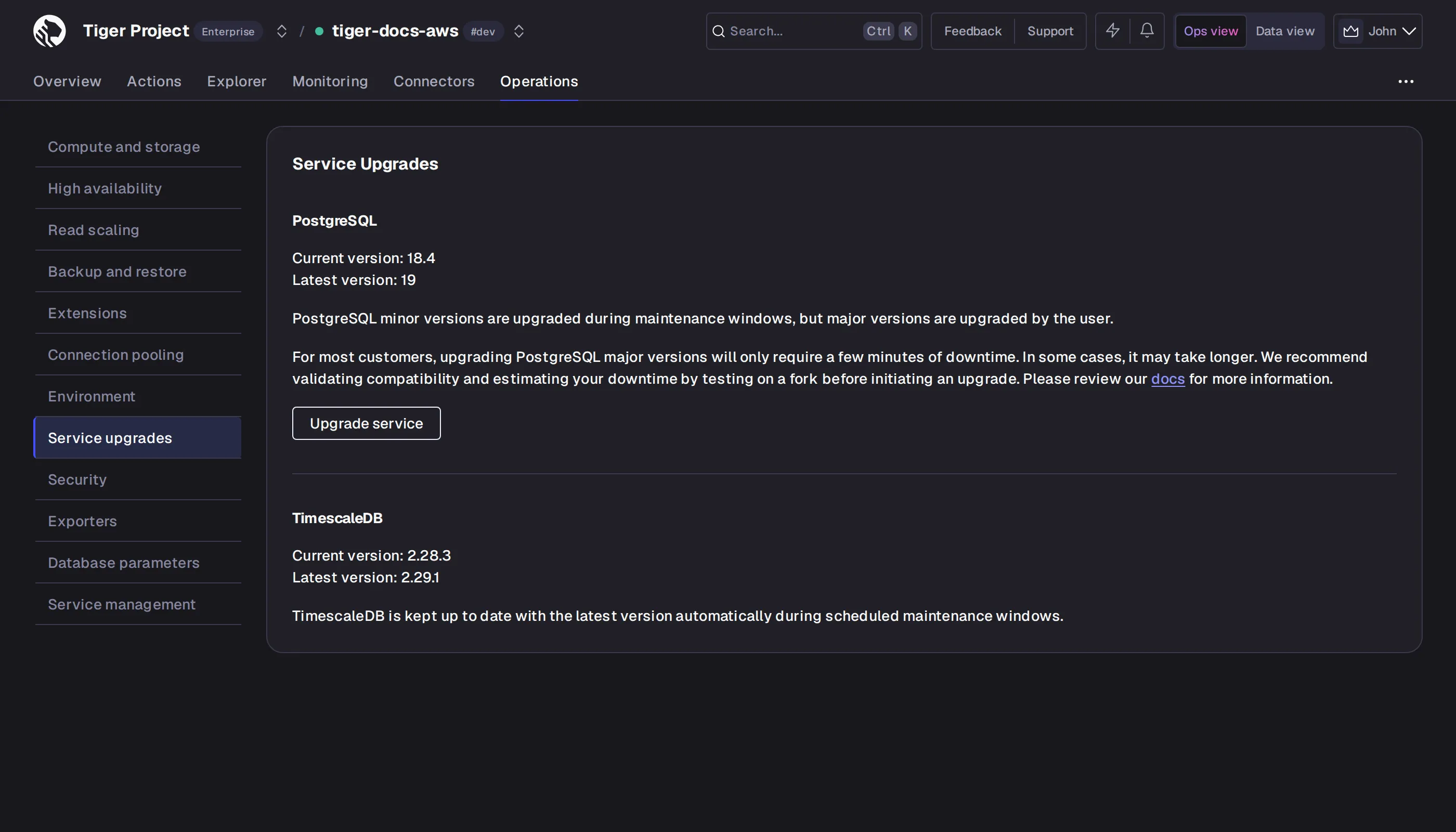The width and height of the screenshot is (1456, 832).
Task: Click the Tiger logo icon
Action: point(49,31)
